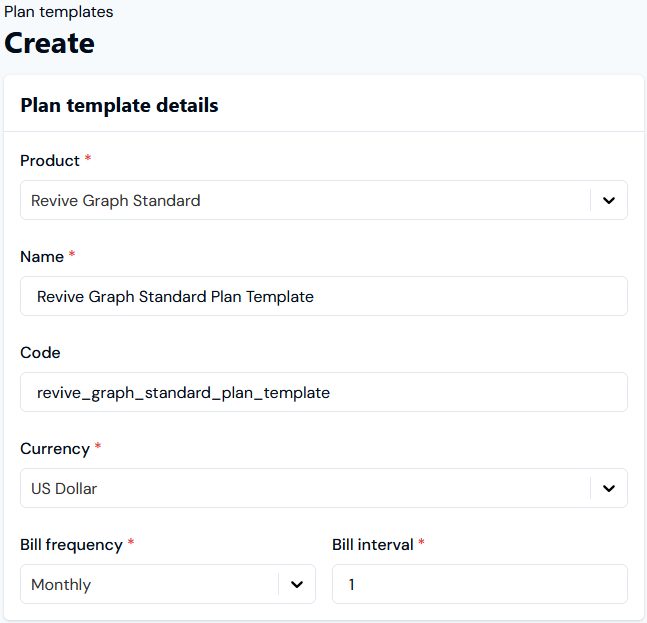This screenshot has height=623, width=647.
Task: Click the Product dropdown chevron arrow
Action: [x=608, y=200]
